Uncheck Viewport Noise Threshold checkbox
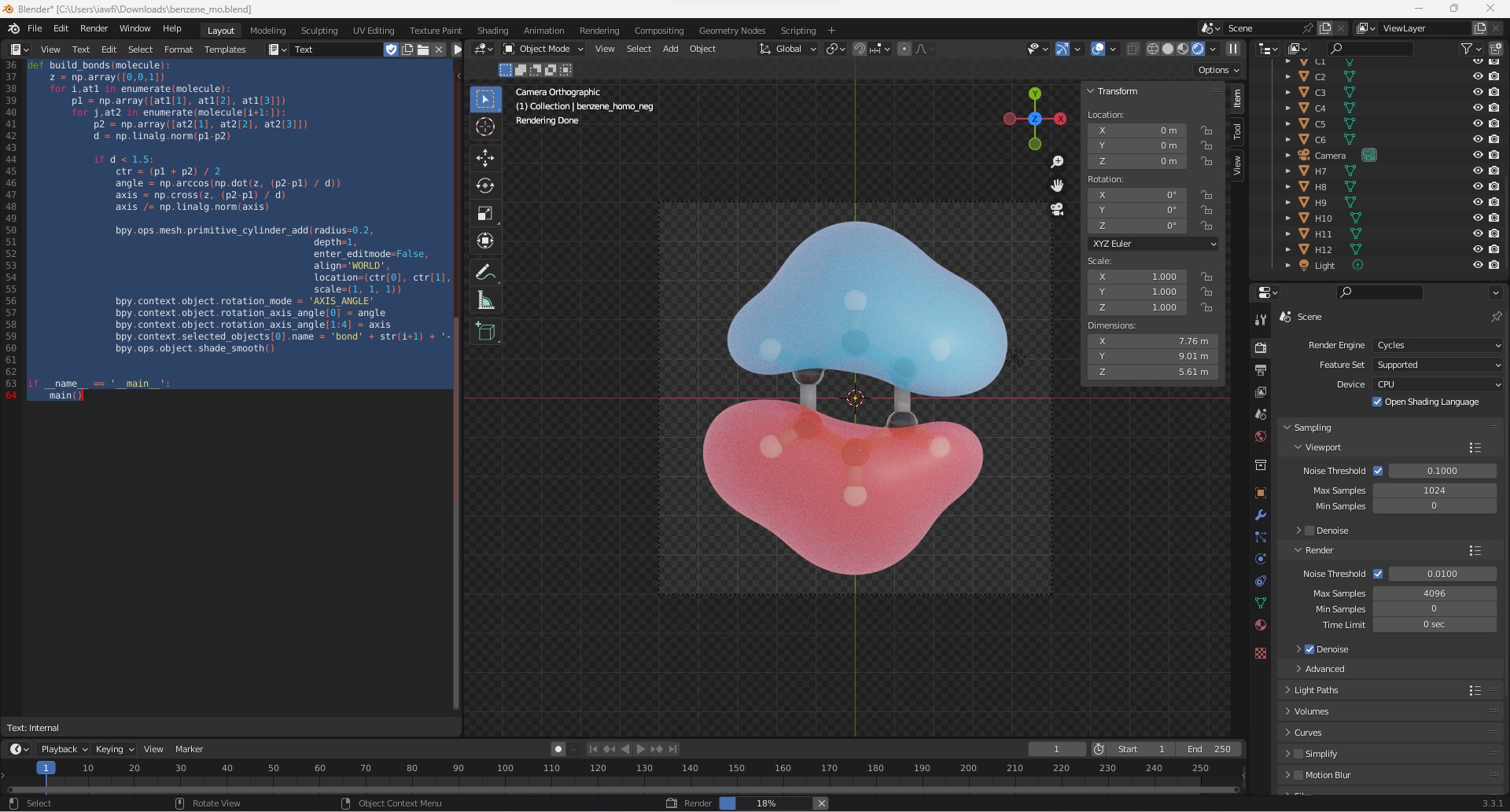The image size is (1510, 812). [1378, 471]
